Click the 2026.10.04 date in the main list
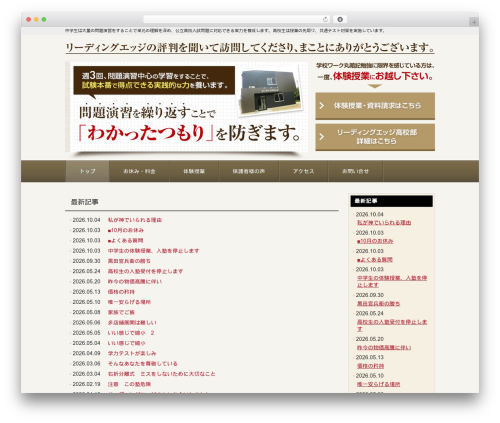 coord(86,220)
